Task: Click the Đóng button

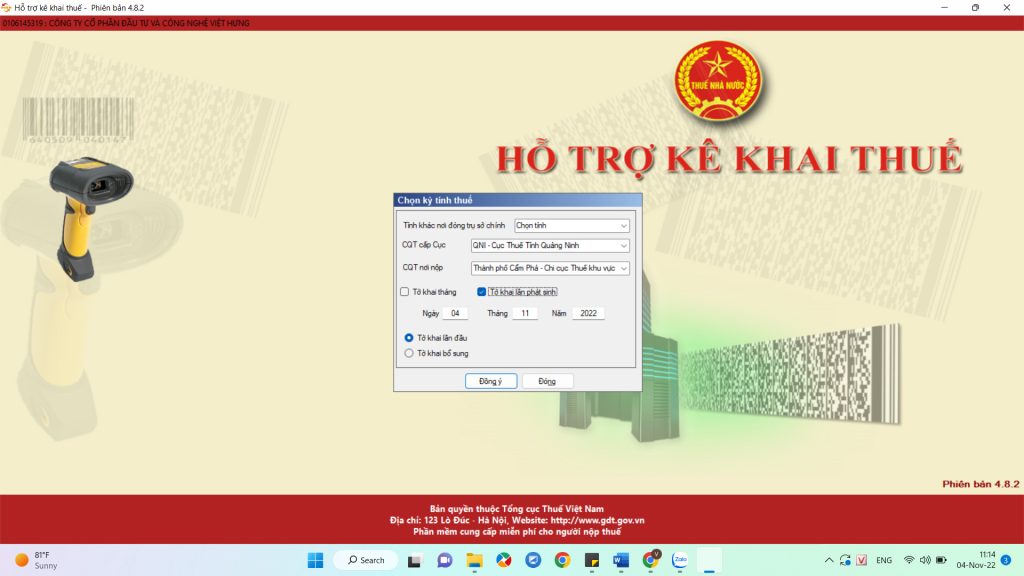Action: pyautogui.click(x=547, y=381)
